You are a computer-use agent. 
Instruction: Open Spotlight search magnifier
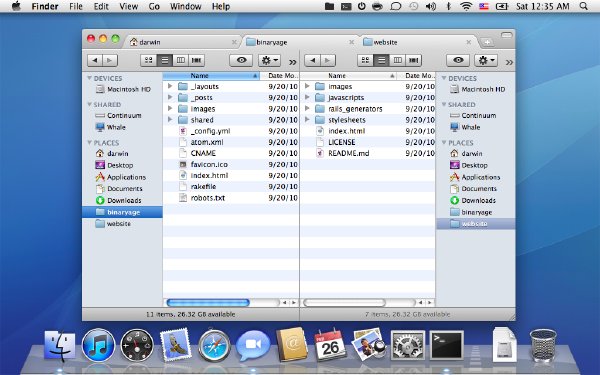(584, 6)
